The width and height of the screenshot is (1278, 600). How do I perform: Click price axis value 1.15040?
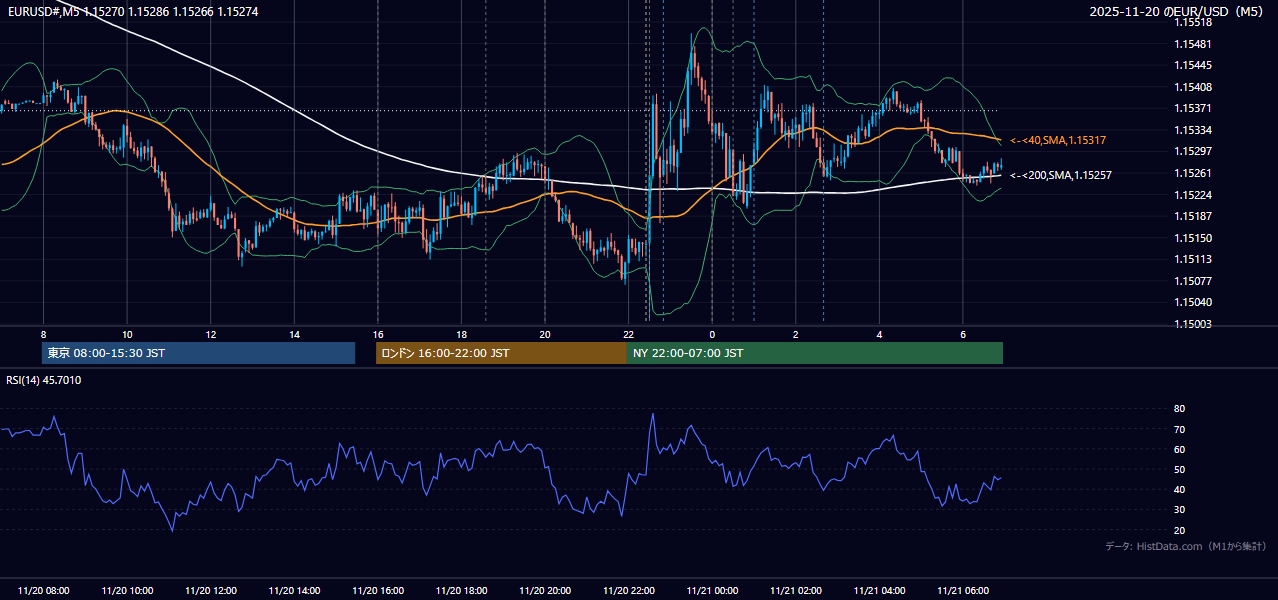click(x=1193, y=302)
